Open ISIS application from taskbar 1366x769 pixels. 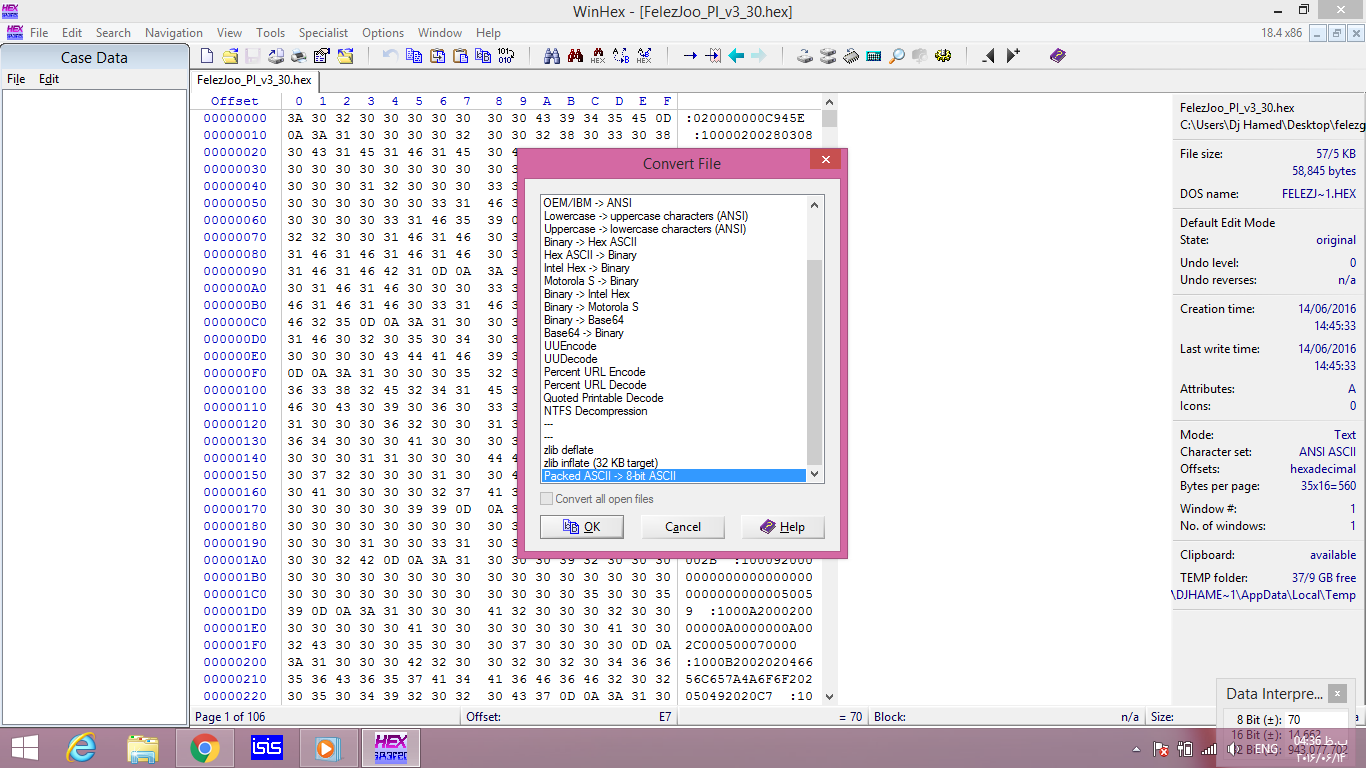[267, 748]
